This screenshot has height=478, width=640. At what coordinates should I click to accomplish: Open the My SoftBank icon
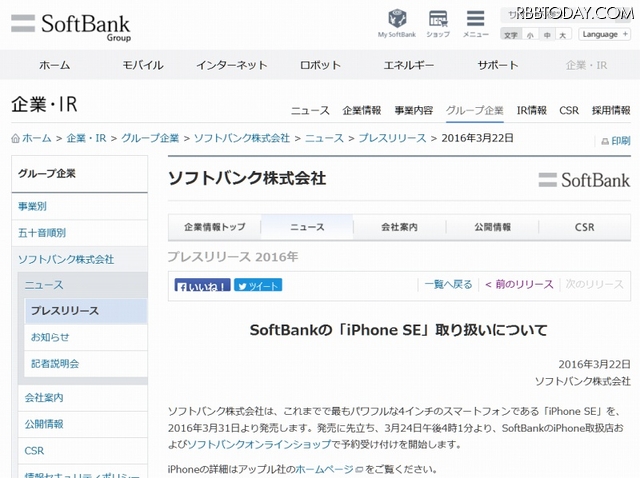(396, 23)
